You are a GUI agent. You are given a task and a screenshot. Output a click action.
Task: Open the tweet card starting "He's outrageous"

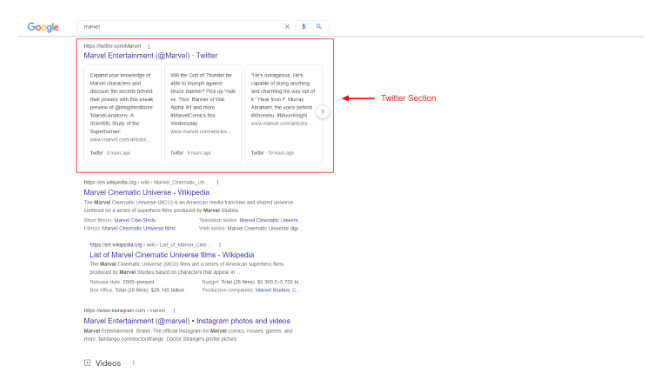(283, 114)
